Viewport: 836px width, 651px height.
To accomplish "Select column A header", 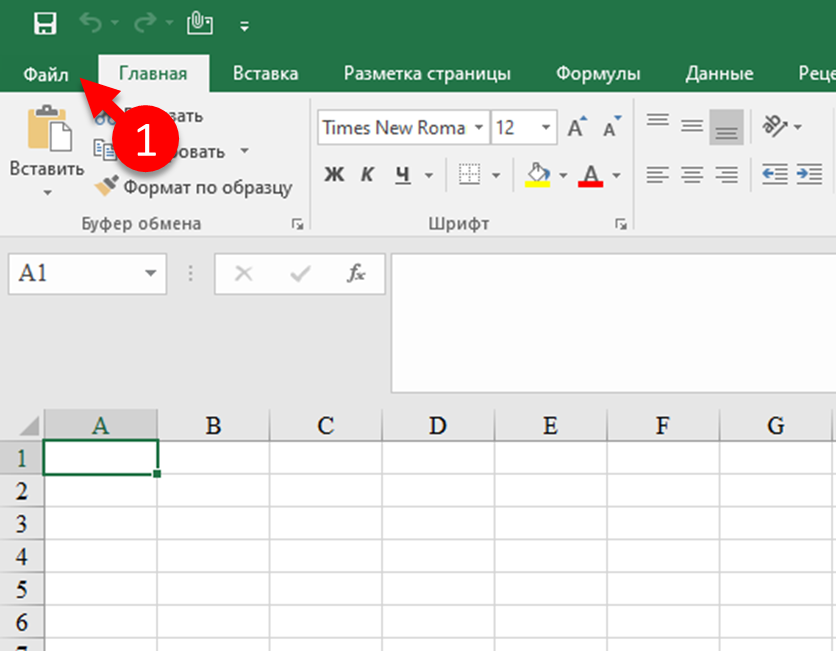I will pyautogui.click(x=101, y=425).
